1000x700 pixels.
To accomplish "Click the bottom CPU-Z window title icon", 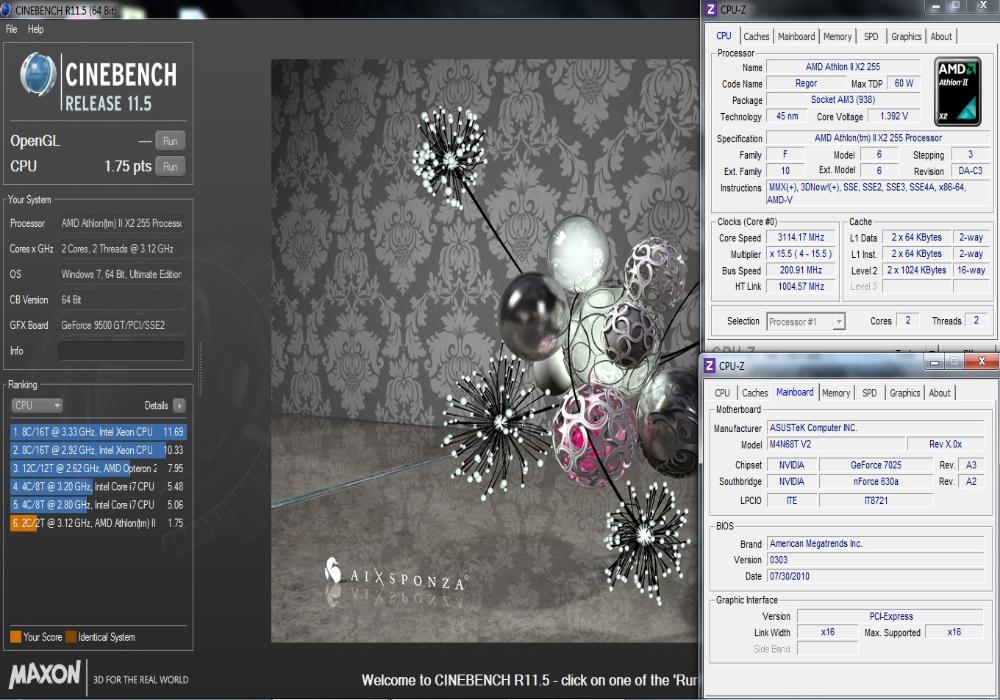I will point(709,366).
